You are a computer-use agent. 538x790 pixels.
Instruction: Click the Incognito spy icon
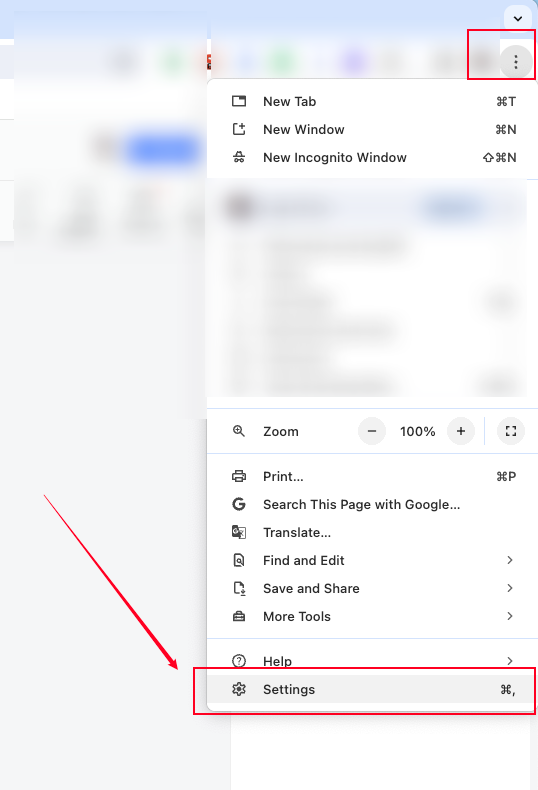[239, 158]
